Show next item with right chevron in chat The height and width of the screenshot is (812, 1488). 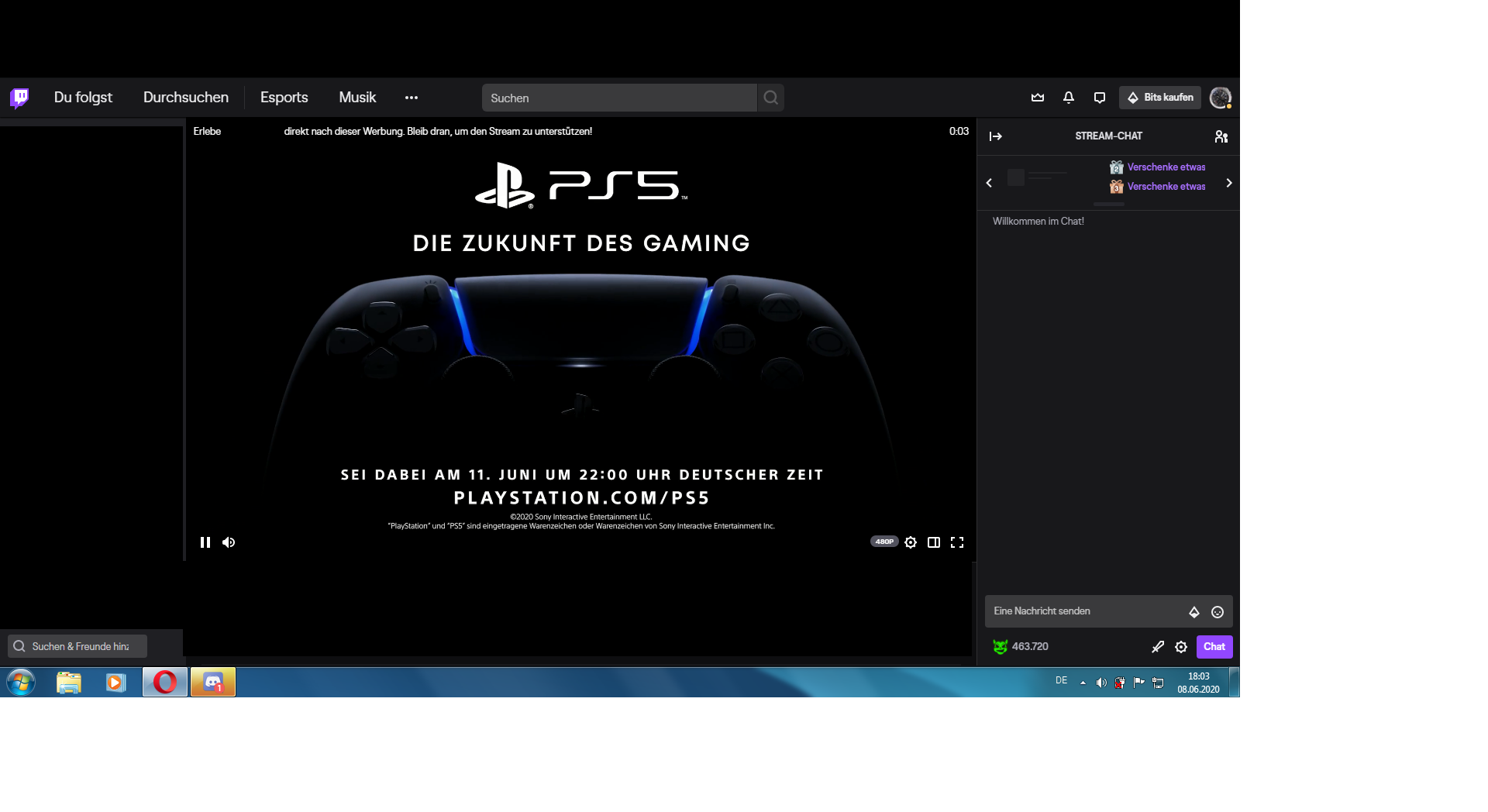1228,183
